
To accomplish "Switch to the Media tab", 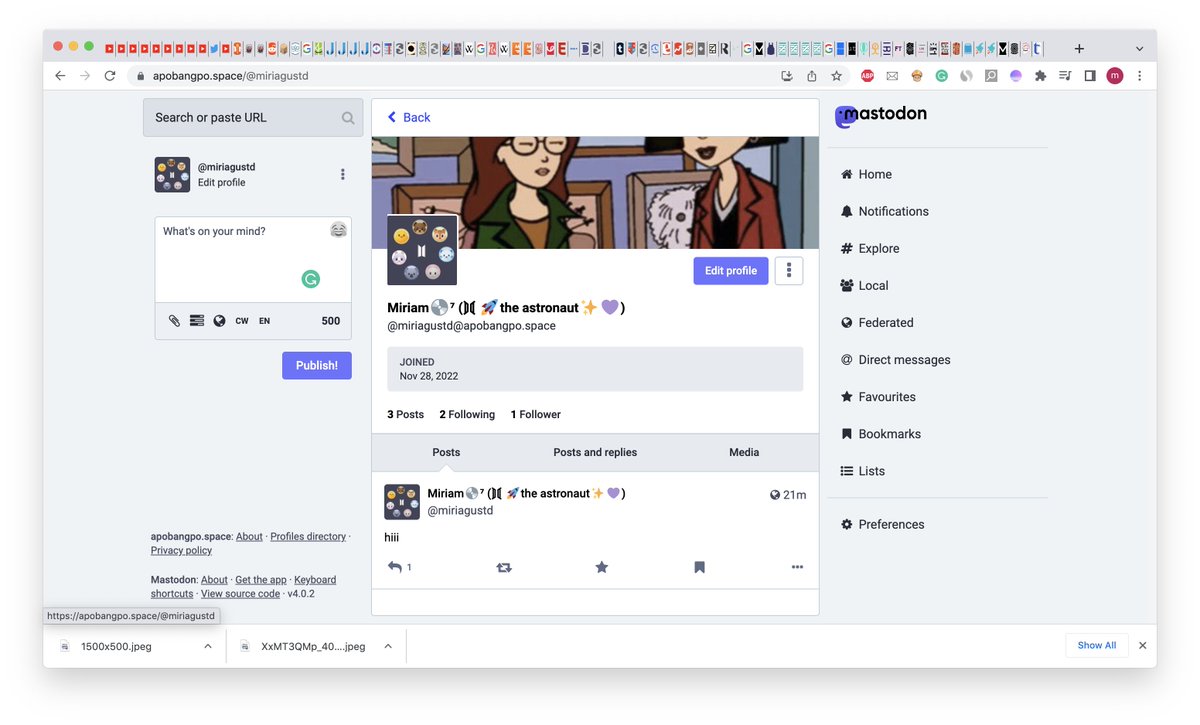I will 744,452.
